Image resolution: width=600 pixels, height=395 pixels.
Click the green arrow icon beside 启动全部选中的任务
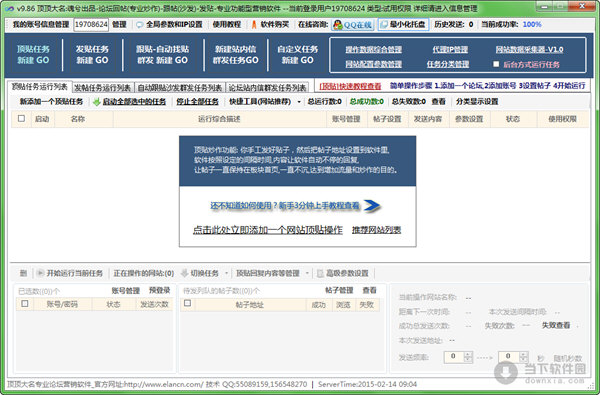click(x=97, y=102)
